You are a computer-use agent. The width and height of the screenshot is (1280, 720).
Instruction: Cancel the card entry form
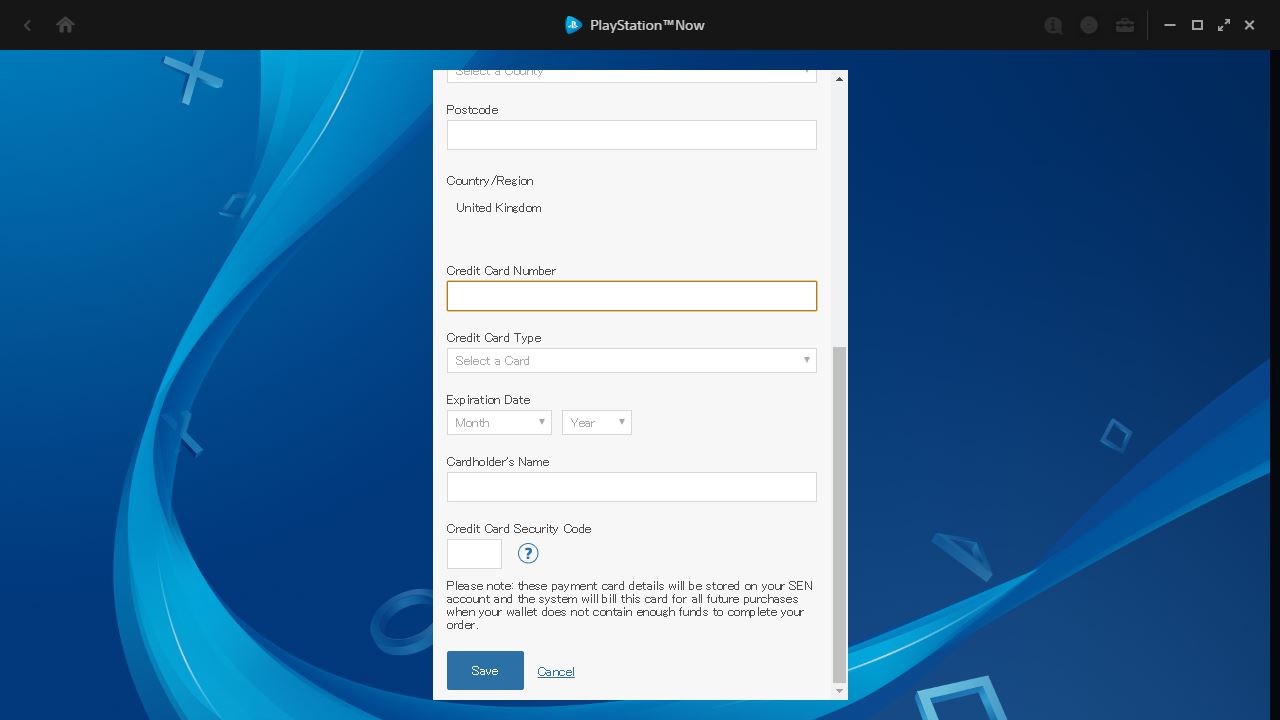pyautogui.click(x=556, y=671)
